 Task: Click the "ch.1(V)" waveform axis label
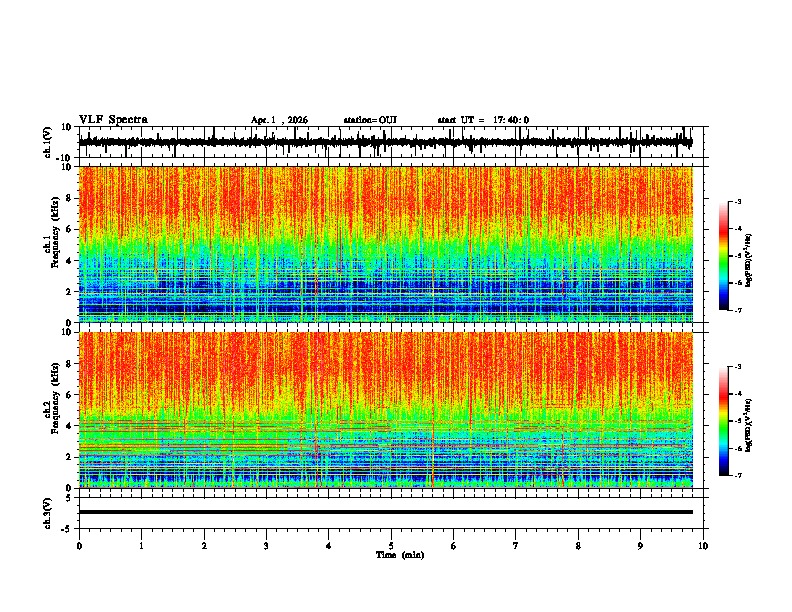coord(47,142)
